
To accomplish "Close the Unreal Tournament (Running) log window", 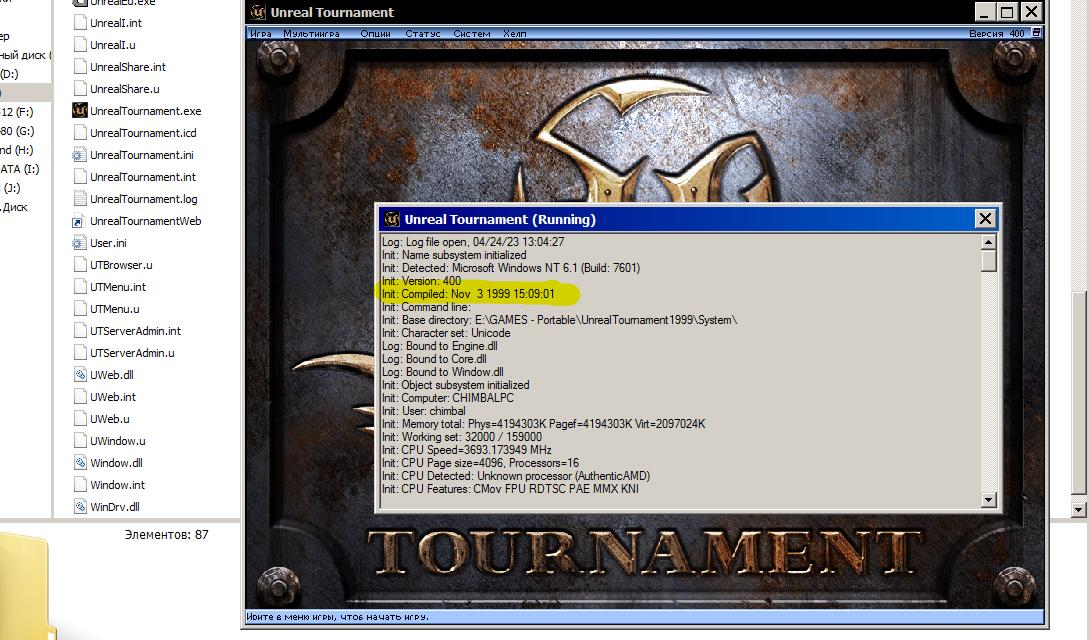I will point(985,219).
